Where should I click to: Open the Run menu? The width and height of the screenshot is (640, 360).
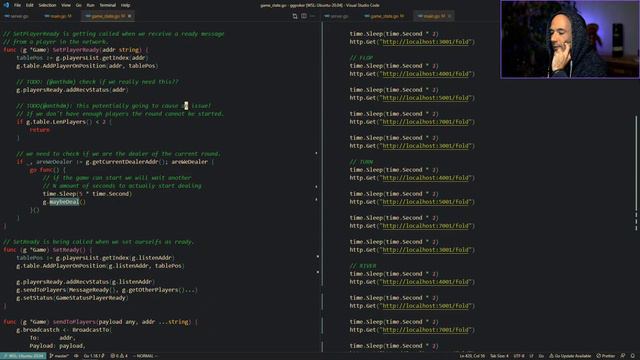(x=90, y=5)
